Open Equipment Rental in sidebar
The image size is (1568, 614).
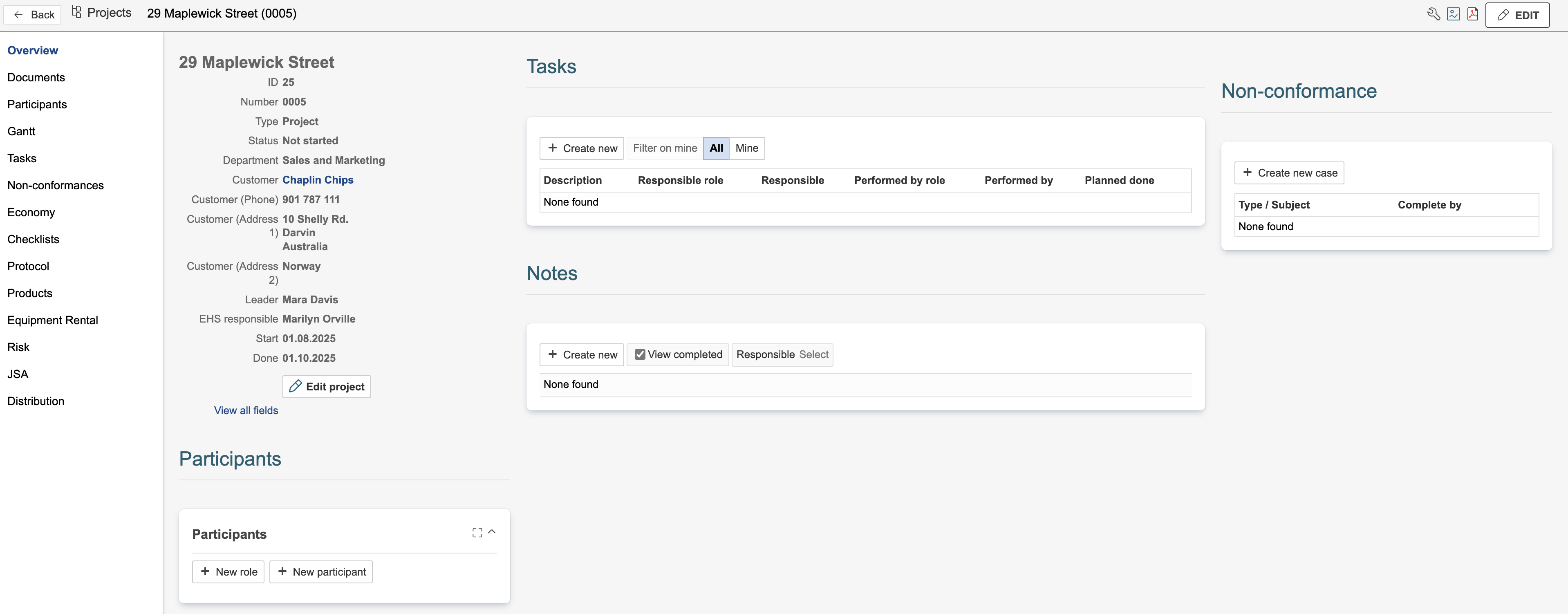point(52,320)
